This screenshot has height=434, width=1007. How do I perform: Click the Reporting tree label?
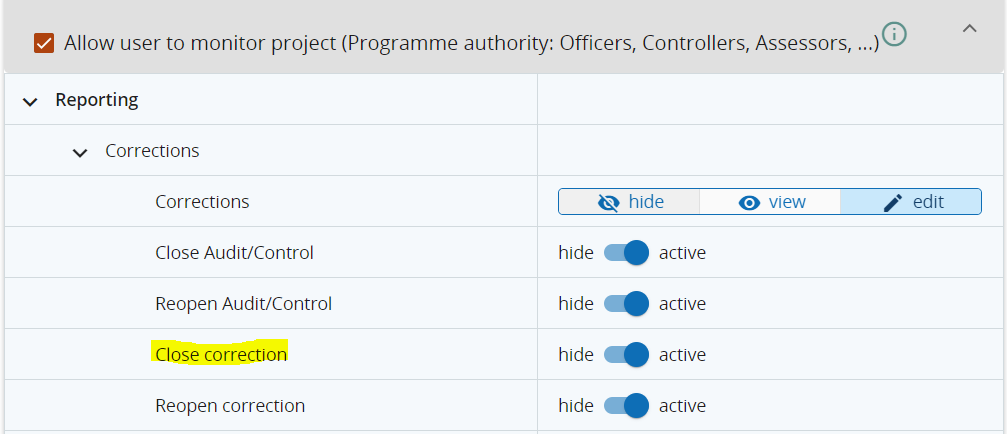[x=97, y=100]
